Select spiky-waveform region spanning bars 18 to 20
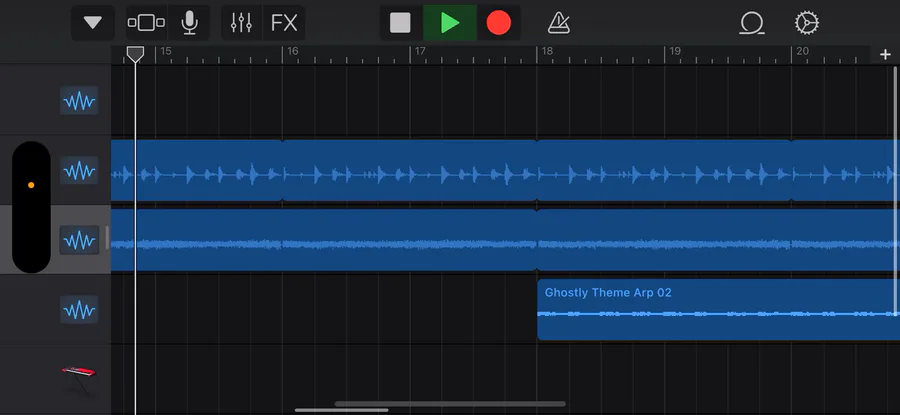 point(664,170)
